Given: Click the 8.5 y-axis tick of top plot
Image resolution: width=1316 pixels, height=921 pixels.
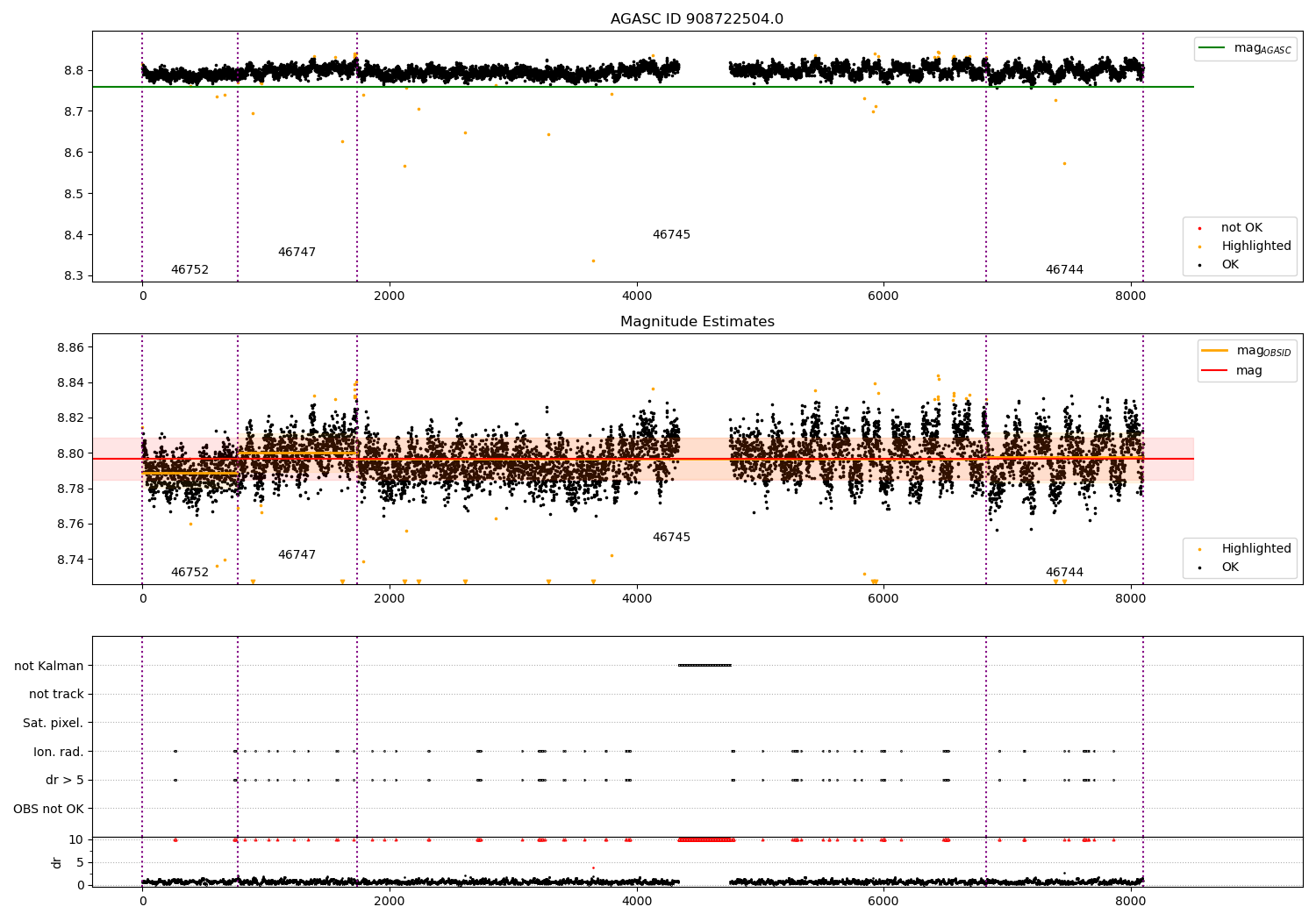Looking at the screenshot, I should pyautogui.click(x=74, y=194).
